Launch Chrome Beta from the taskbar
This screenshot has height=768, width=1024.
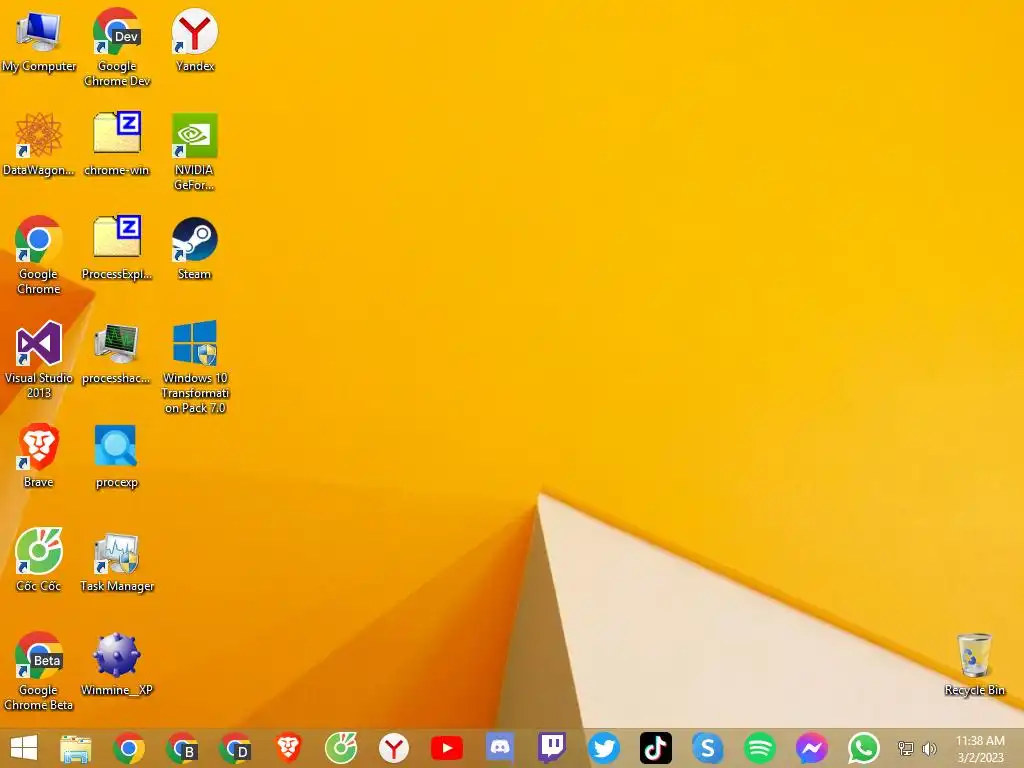point(182,748)
